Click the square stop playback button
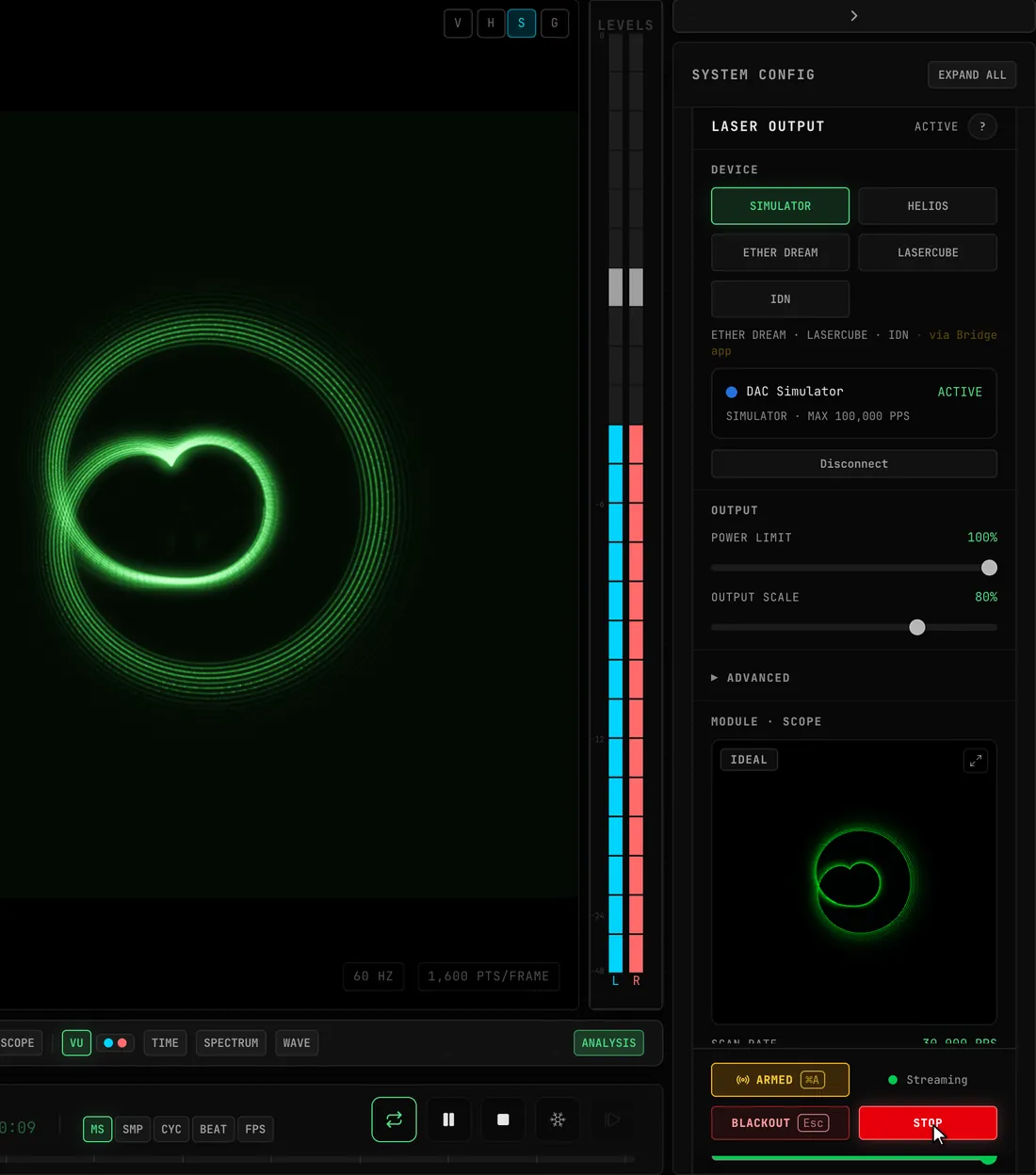The image size is (1036, 1175). 503,1119
